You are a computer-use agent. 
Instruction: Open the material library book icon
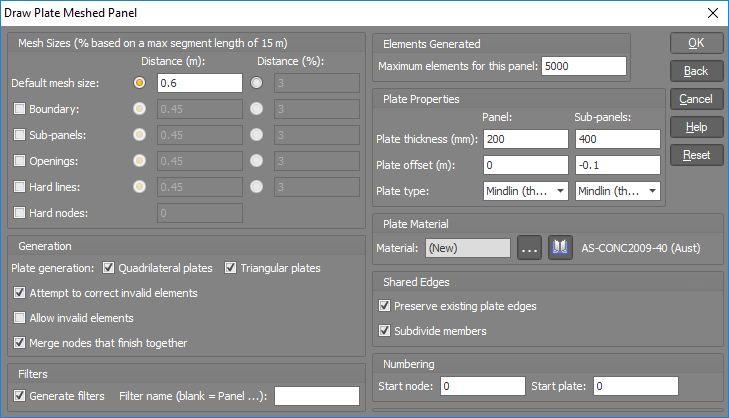pyautogui.click(x=560, y=247)
